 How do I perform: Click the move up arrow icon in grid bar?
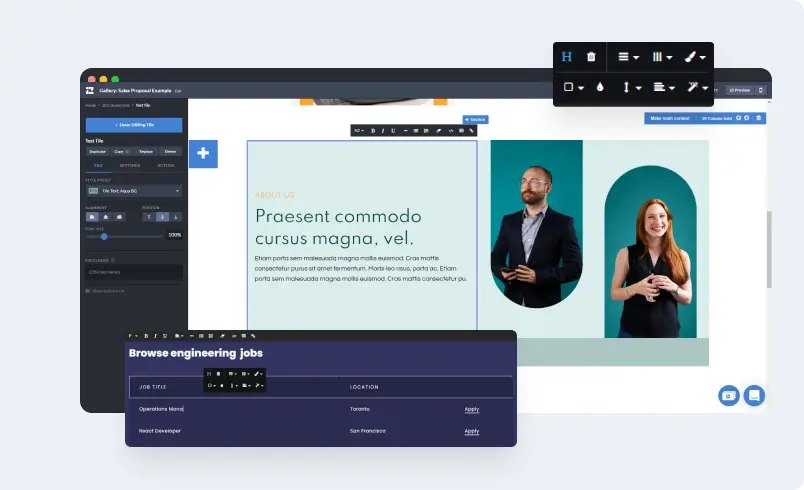pos(739,118)
